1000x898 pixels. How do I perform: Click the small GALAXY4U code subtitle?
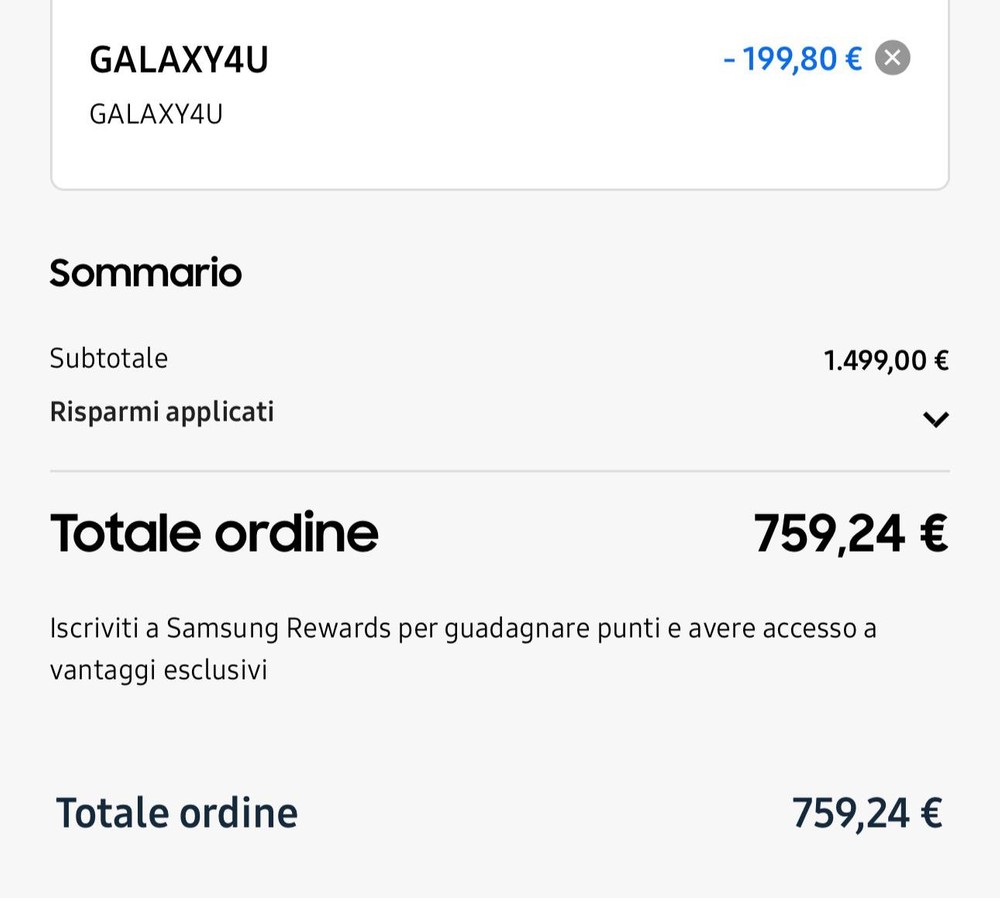[x=156, y=115]
